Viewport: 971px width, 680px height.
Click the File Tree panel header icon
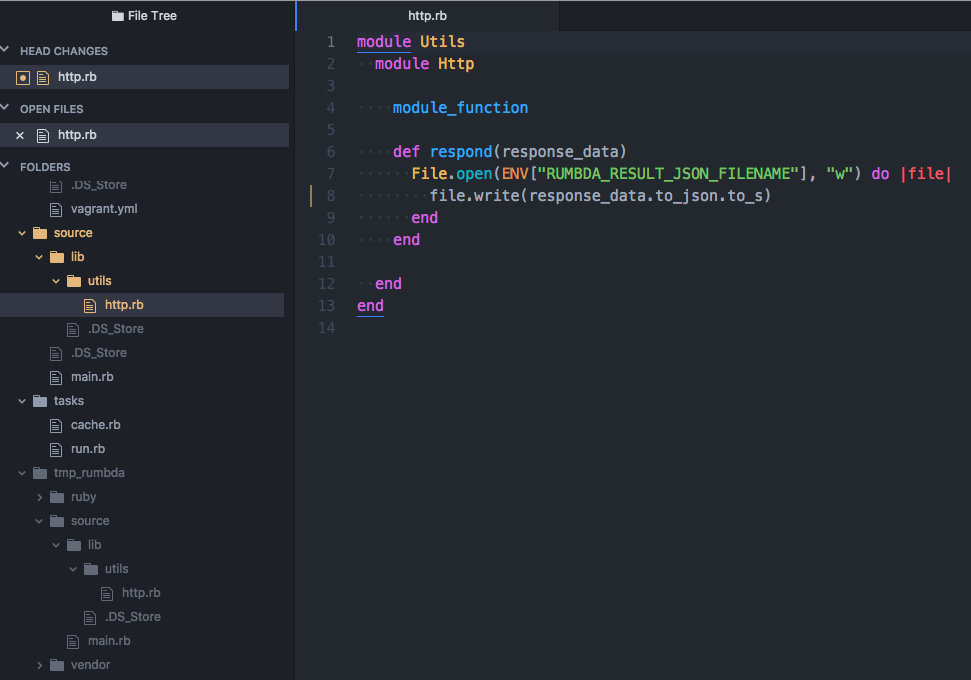pos(118,16)
